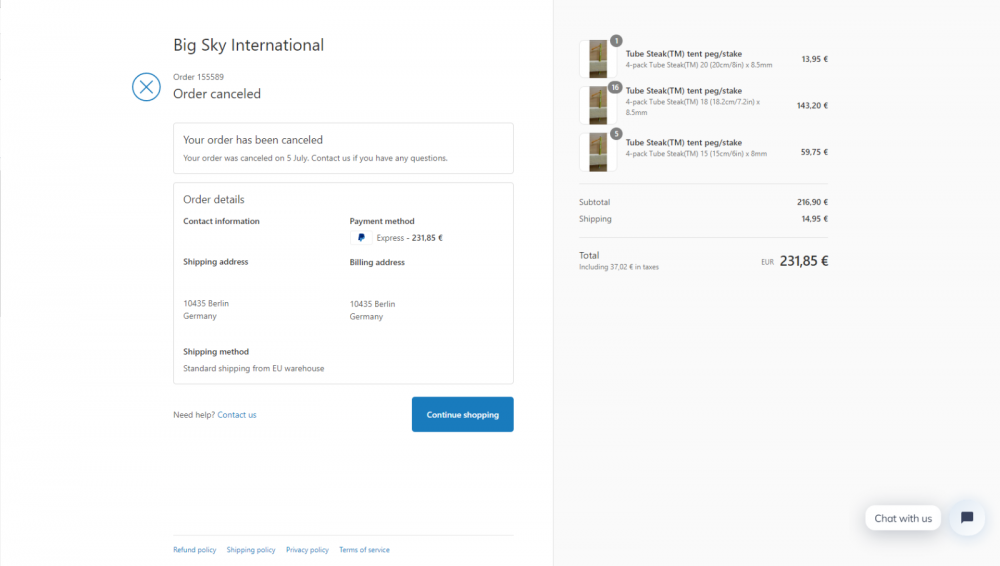
Task: Click the quantity badge showing 16
Action: click(615, 87)
